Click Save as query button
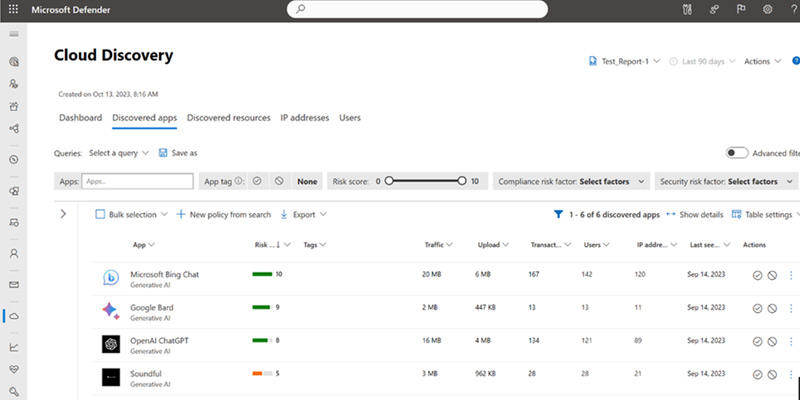Image resolution: width=800 pixels, height=400 pixels. pos(178,153)
